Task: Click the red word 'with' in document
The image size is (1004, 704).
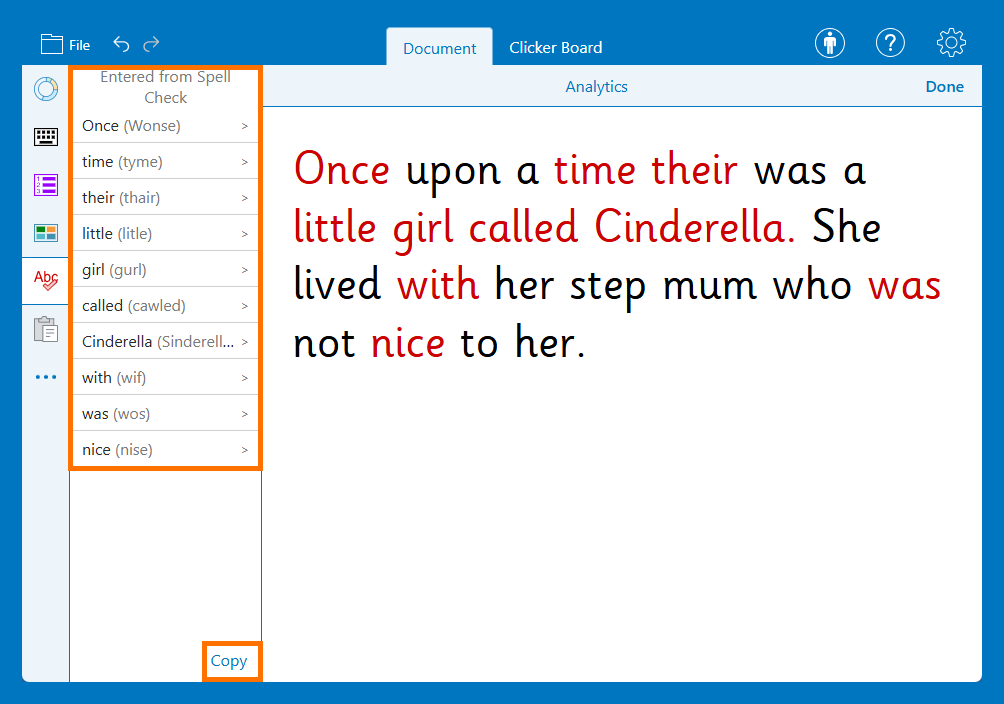Action: point(437,284)
